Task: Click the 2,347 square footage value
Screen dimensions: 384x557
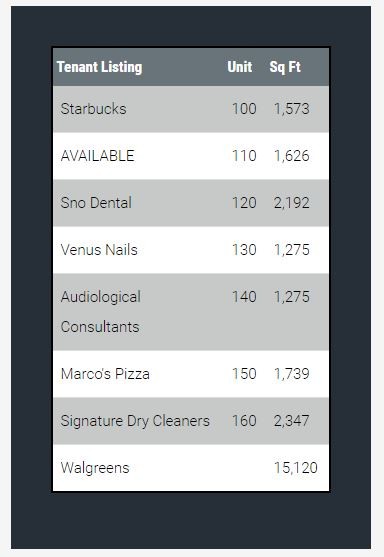Action: [x=292, y=421]
